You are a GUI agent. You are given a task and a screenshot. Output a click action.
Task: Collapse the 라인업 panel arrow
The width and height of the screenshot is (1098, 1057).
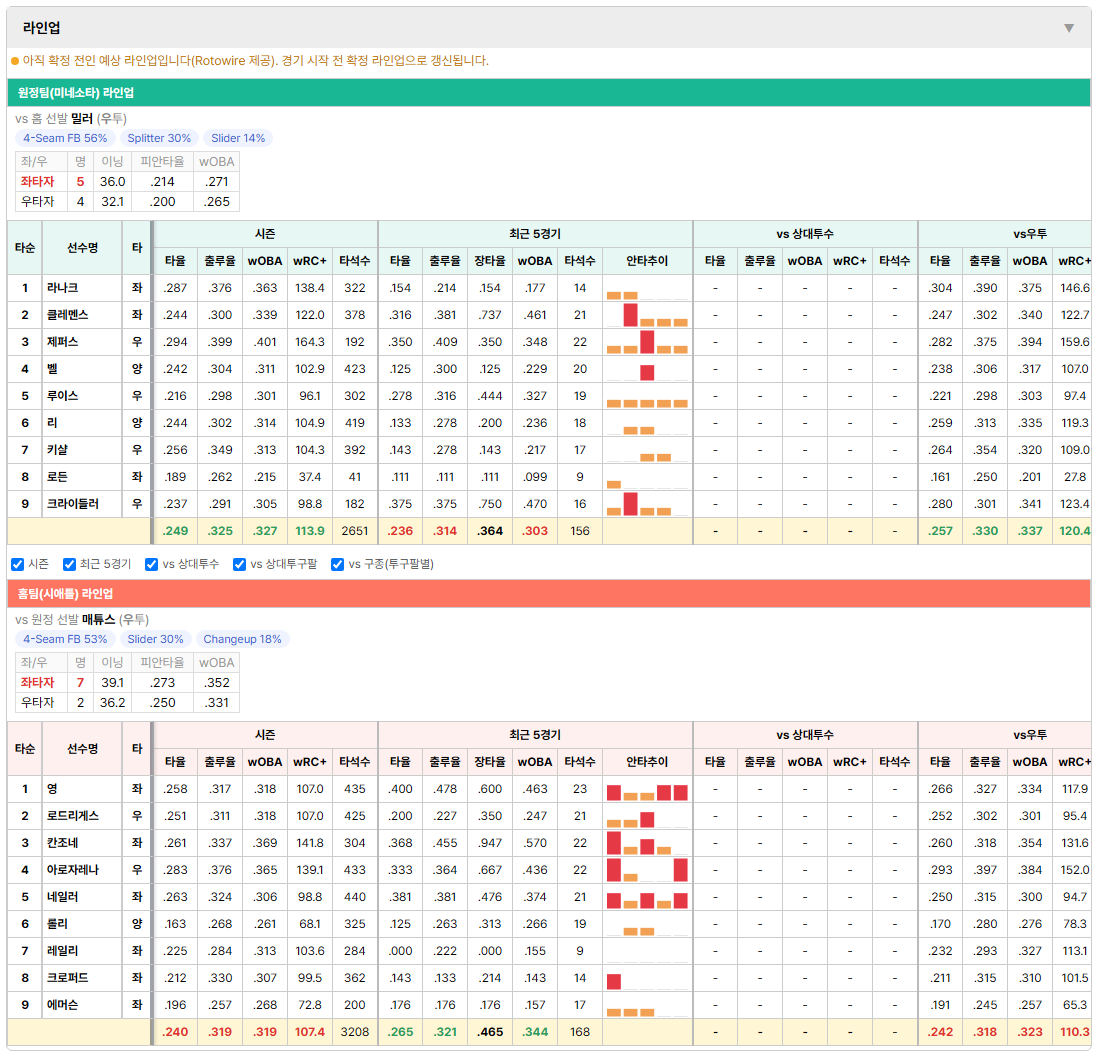(1069, 28)
